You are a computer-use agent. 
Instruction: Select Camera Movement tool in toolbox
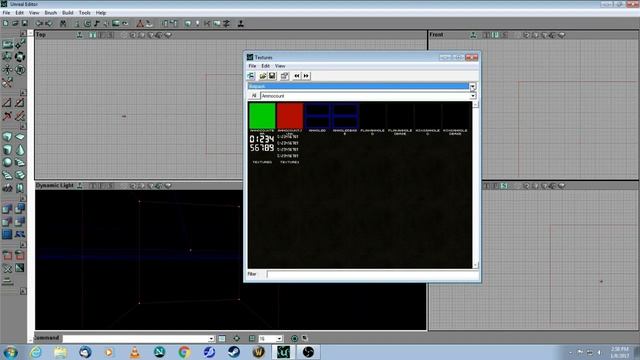click(7, 44)
